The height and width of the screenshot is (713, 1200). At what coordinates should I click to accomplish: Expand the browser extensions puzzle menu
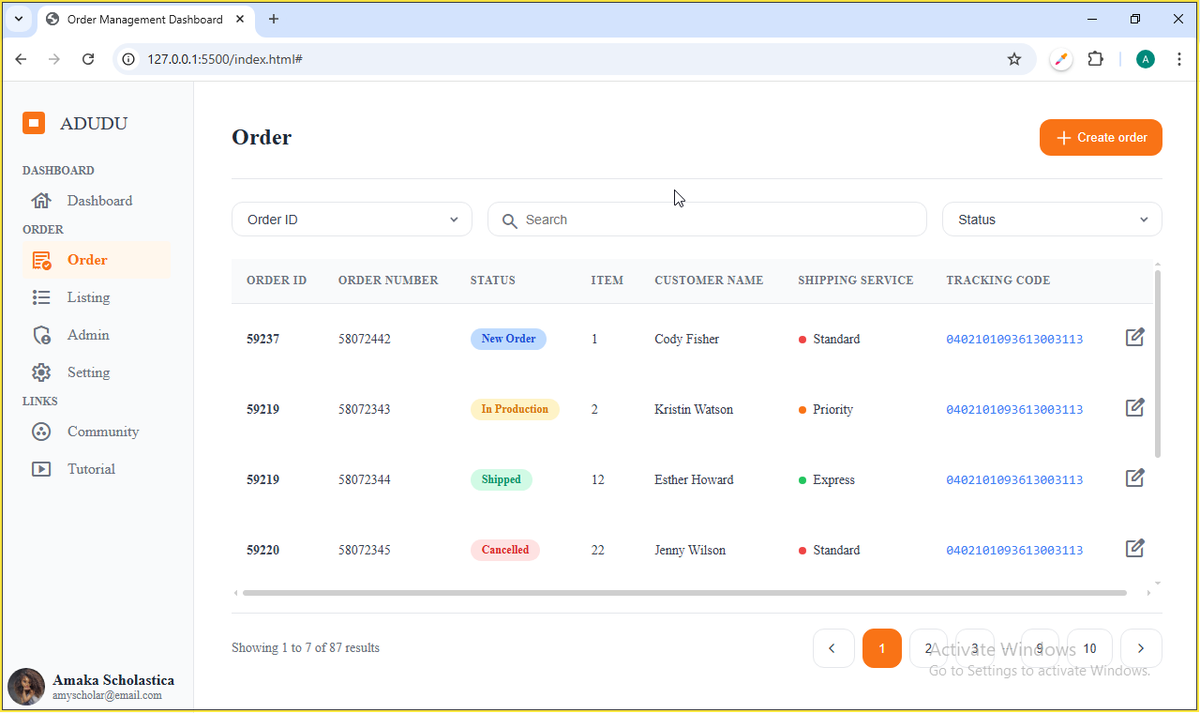point(1095,59)
